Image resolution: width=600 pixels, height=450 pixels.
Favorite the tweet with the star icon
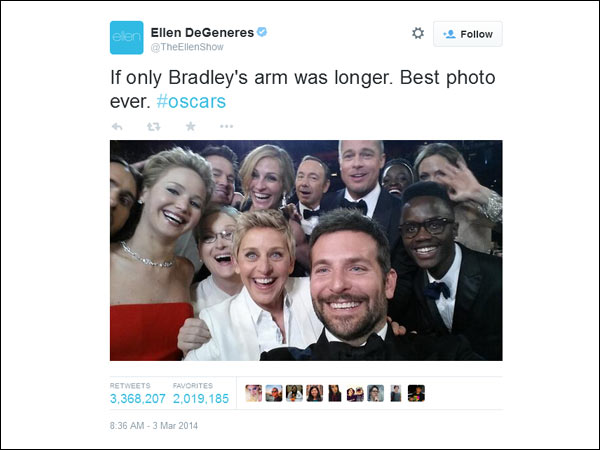click(x=191, y=126)
